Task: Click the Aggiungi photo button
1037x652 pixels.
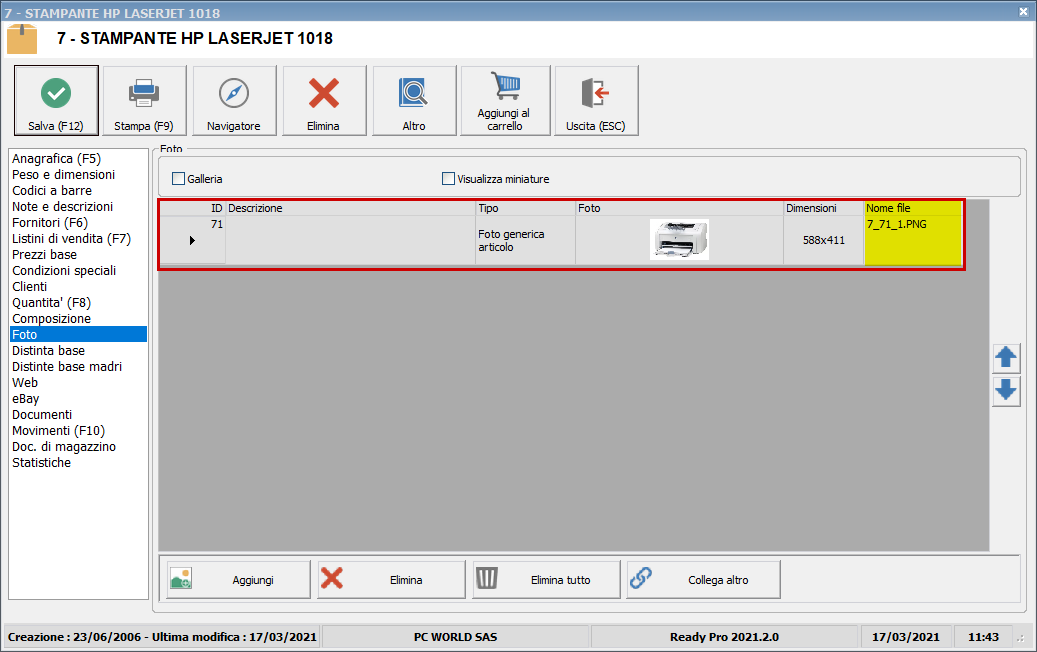Action: (238, 580)
